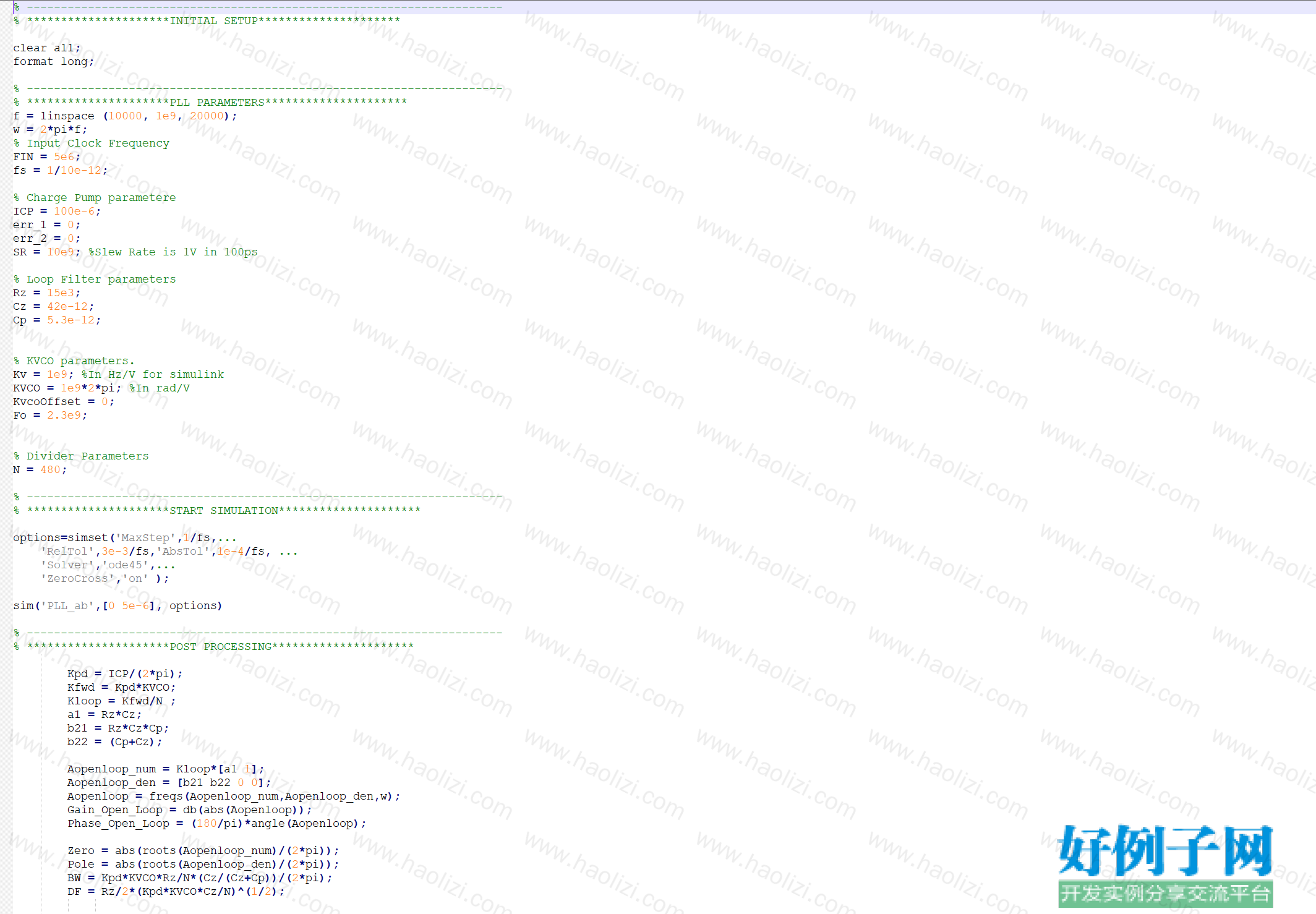Click the 'f = linspace (10000, 1e9, 20000);' line
Screen dimensions: 1316x914
tap(124, 116)
